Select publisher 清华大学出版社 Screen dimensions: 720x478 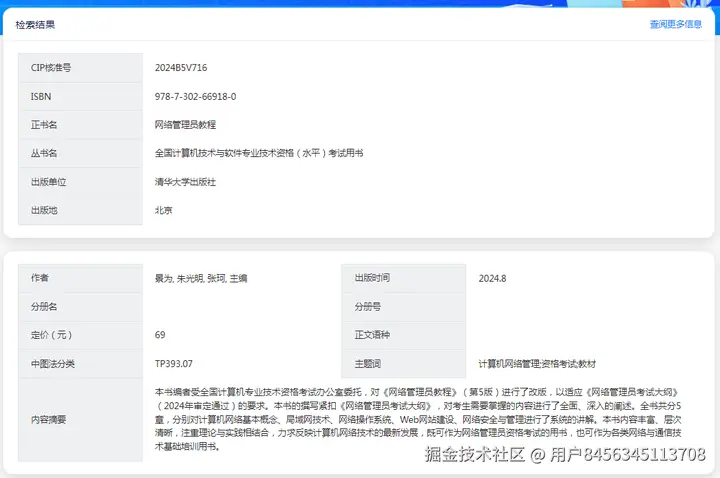pos(185,182)
